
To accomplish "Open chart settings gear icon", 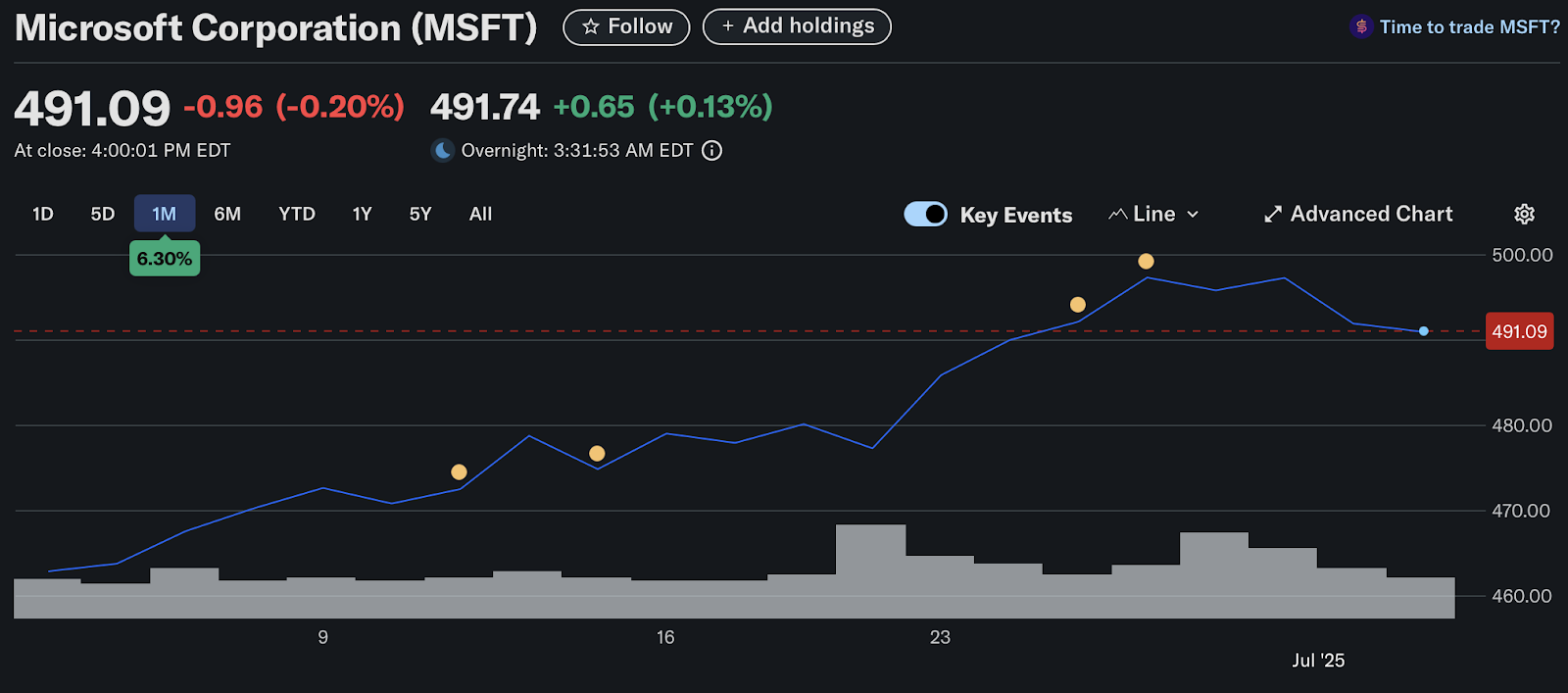I will pos(1524,214).
